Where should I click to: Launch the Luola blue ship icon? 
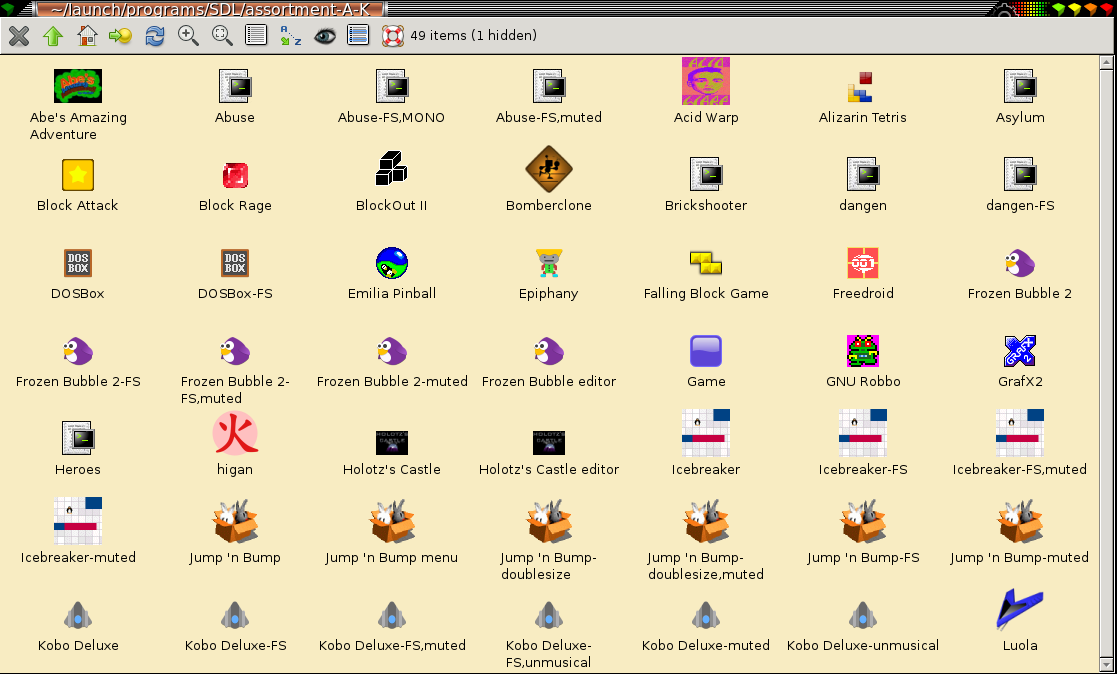point(1020,610)
